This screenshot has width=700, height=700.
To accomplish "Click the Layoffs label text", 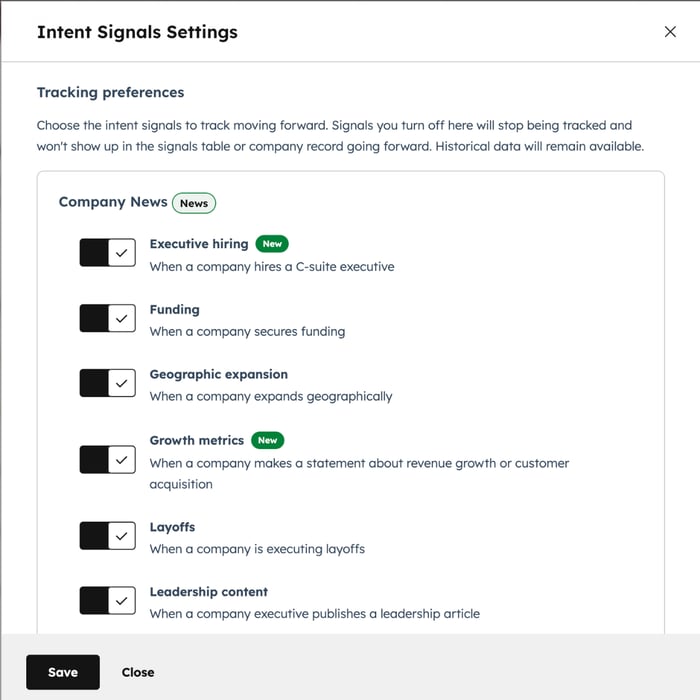I will point(172,527).
